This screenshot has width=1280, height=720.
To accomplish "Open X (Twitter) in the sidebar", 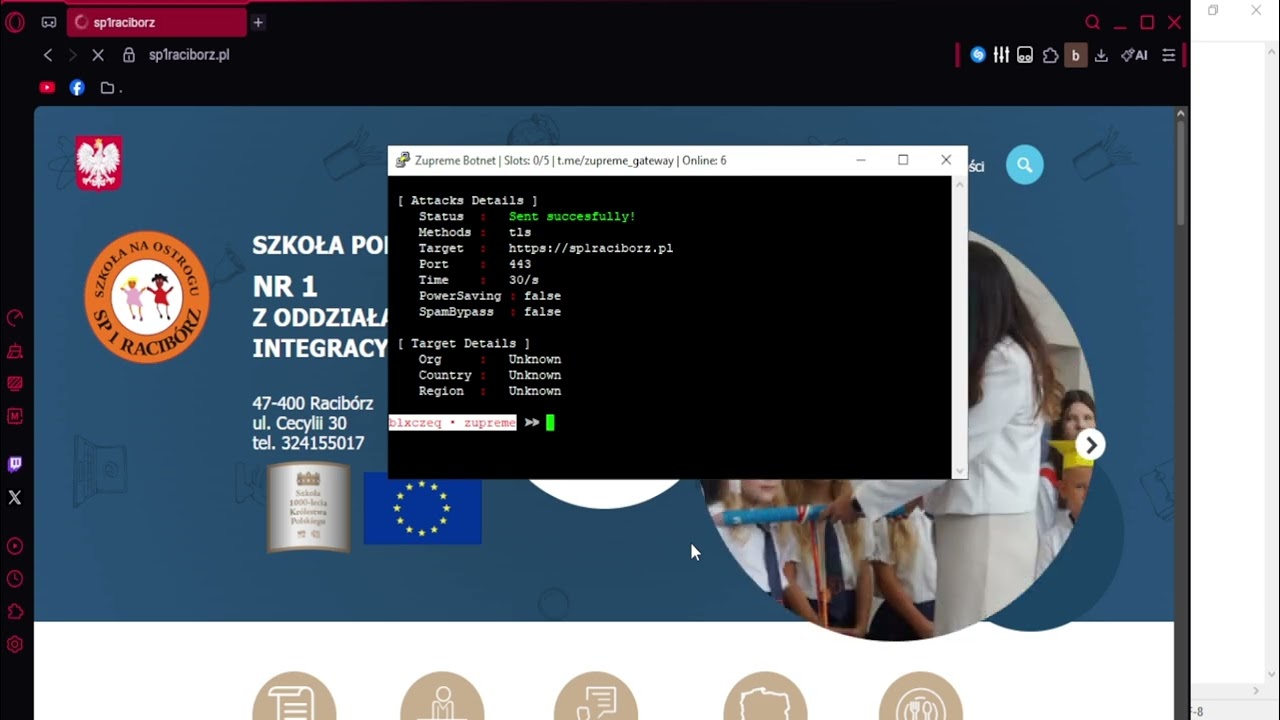I will (15, 497).
